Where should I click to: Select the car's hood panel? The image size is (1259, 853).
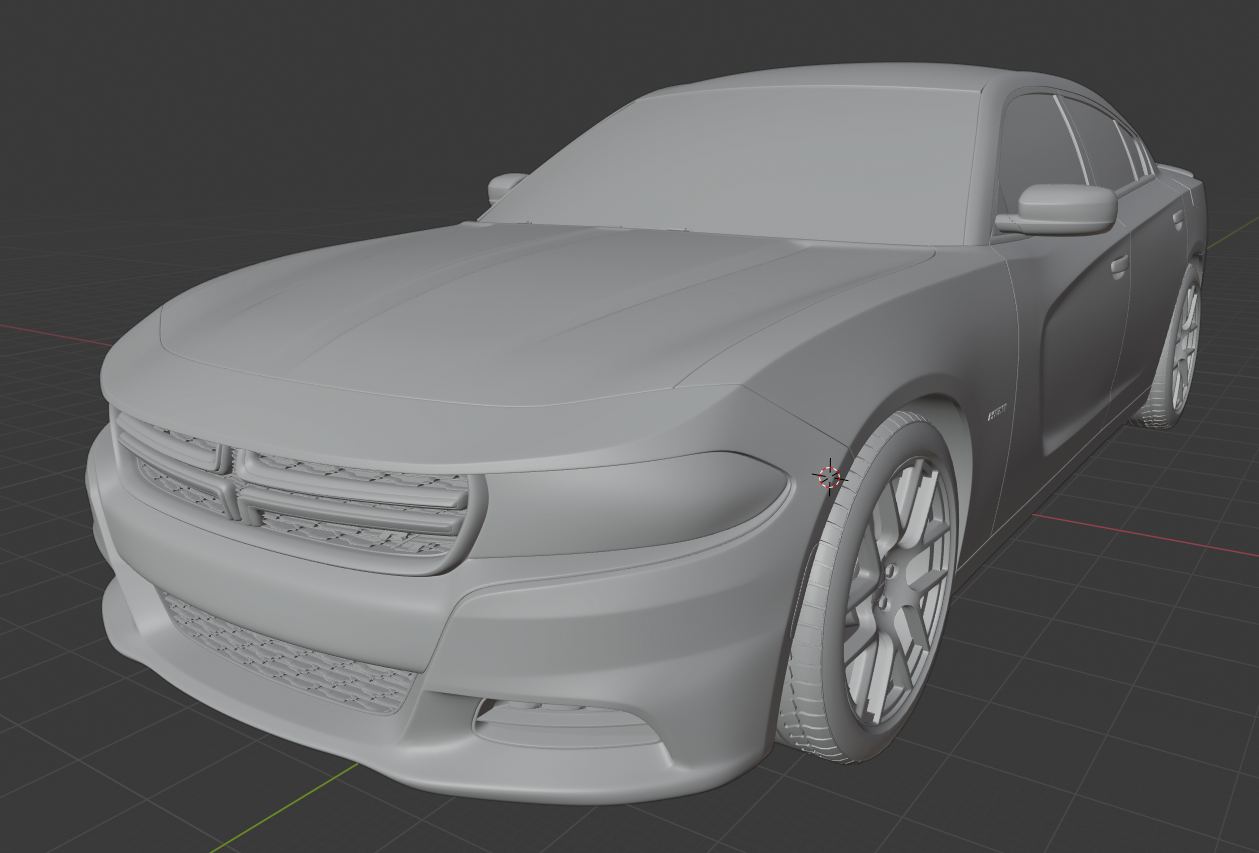coord(520,315)
